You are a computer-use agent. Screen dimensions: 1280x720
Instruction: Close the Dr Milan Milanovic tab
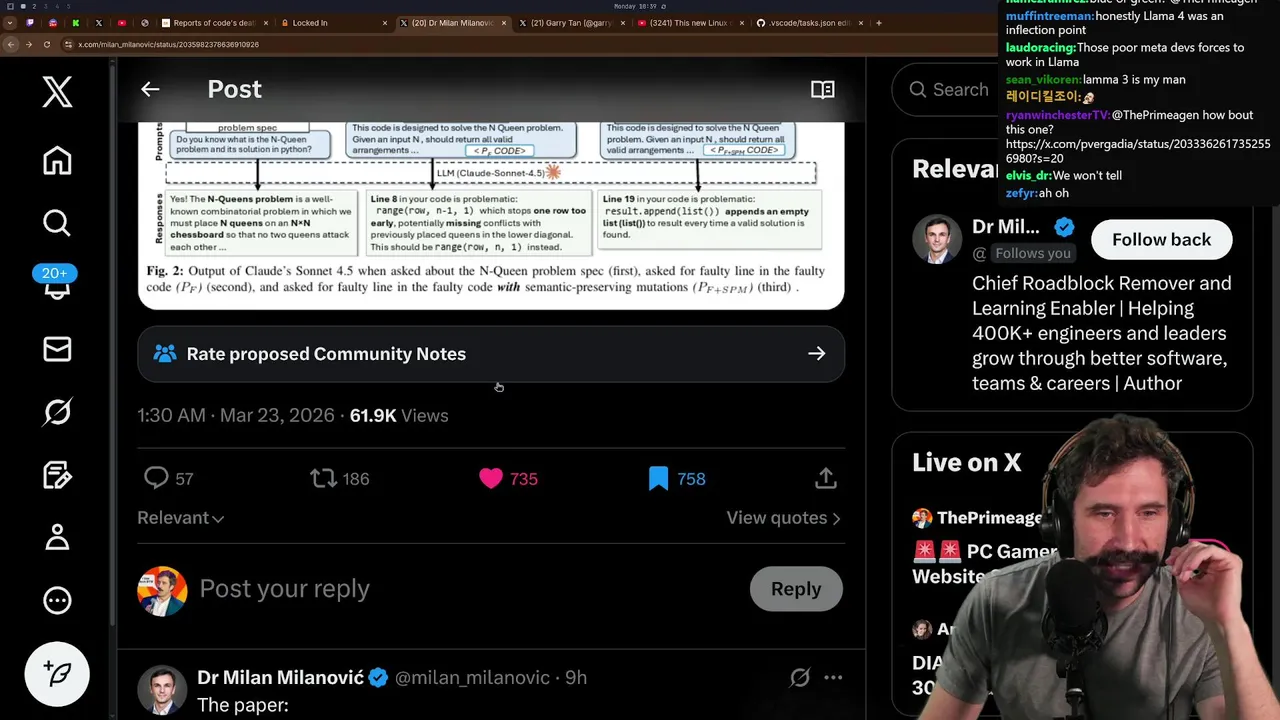[504, 23]
